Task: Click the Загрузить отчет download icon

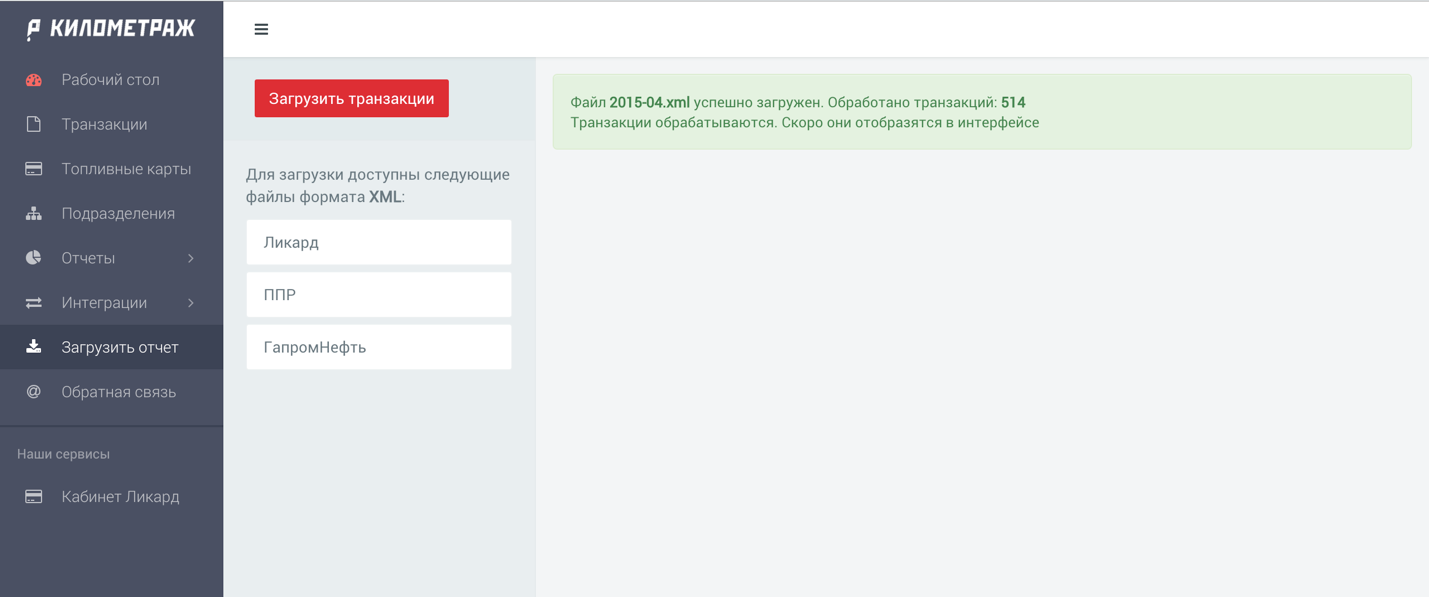Action: (34, 347)
